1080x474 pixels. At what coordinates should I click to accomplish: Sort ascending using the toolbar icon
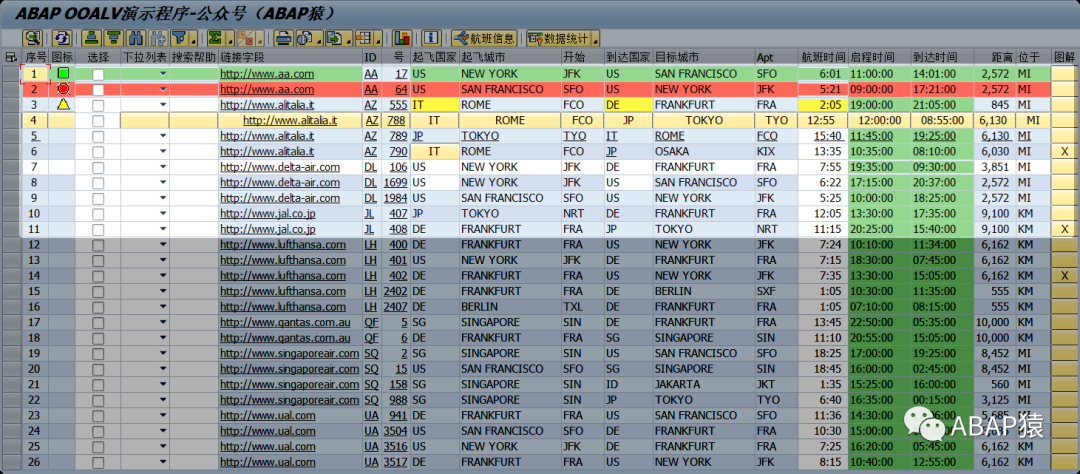point(92,38)
